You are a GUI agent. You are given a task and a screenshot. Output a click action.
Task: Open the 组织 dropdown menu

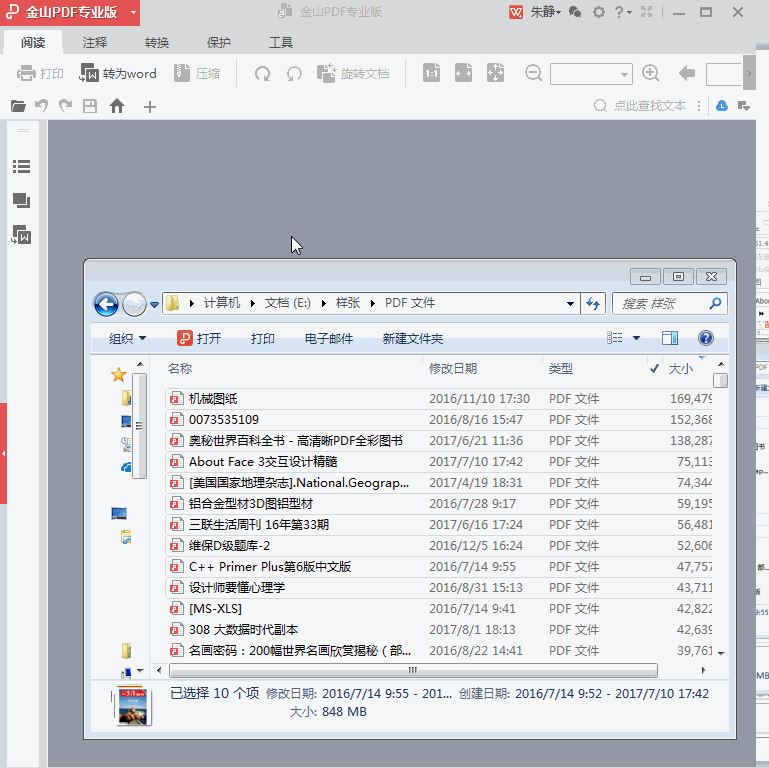(128, 338)
